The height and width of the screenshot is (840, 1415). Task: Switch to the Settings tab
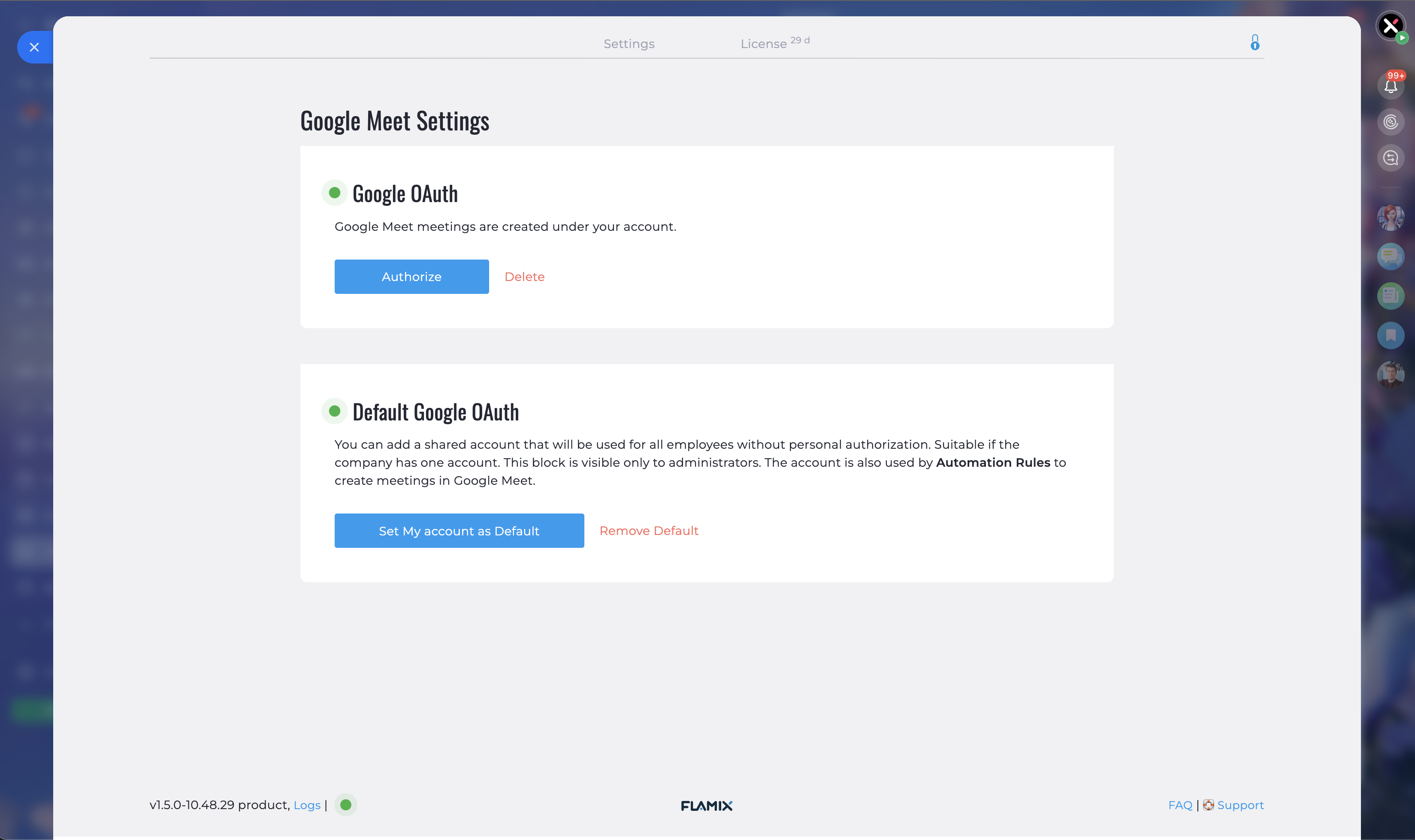[629, 44]
